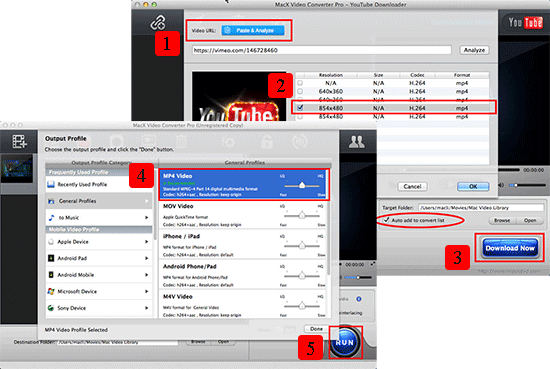The image size is (550, 369).
Task: Click the Apple Device icon
Action: 51,242
